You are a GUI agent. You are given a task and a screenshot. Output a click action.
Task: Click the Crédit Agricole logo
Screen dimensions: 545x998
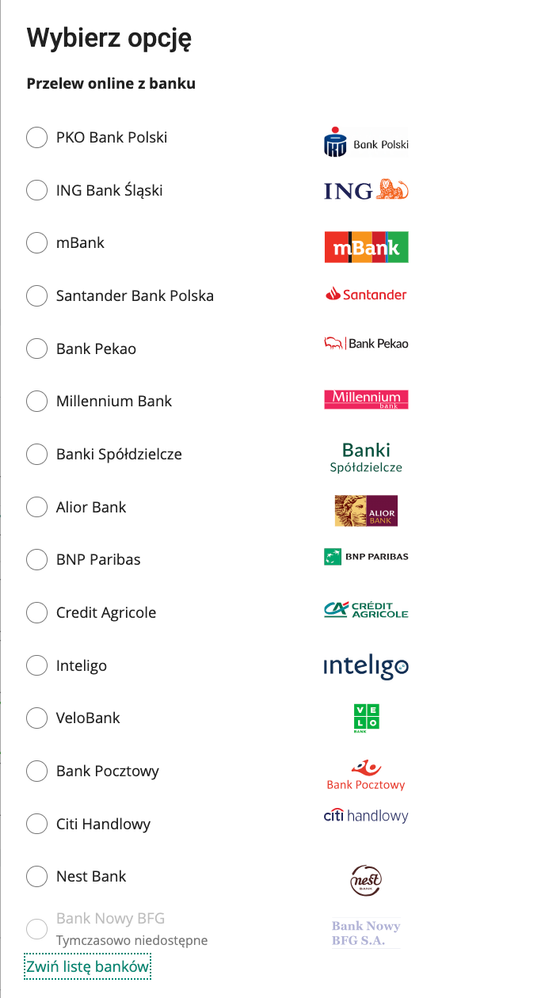[x=366, y=610]
